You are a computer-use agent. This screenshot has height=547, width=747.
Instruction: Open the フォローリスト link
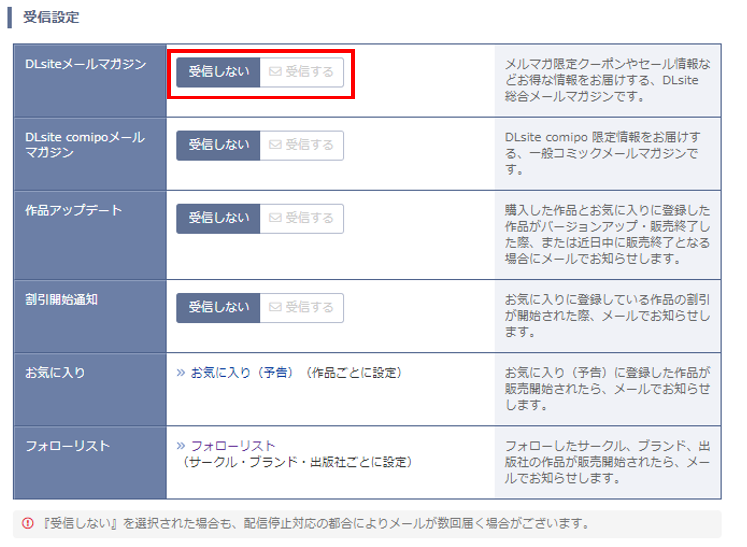point(233,446)
